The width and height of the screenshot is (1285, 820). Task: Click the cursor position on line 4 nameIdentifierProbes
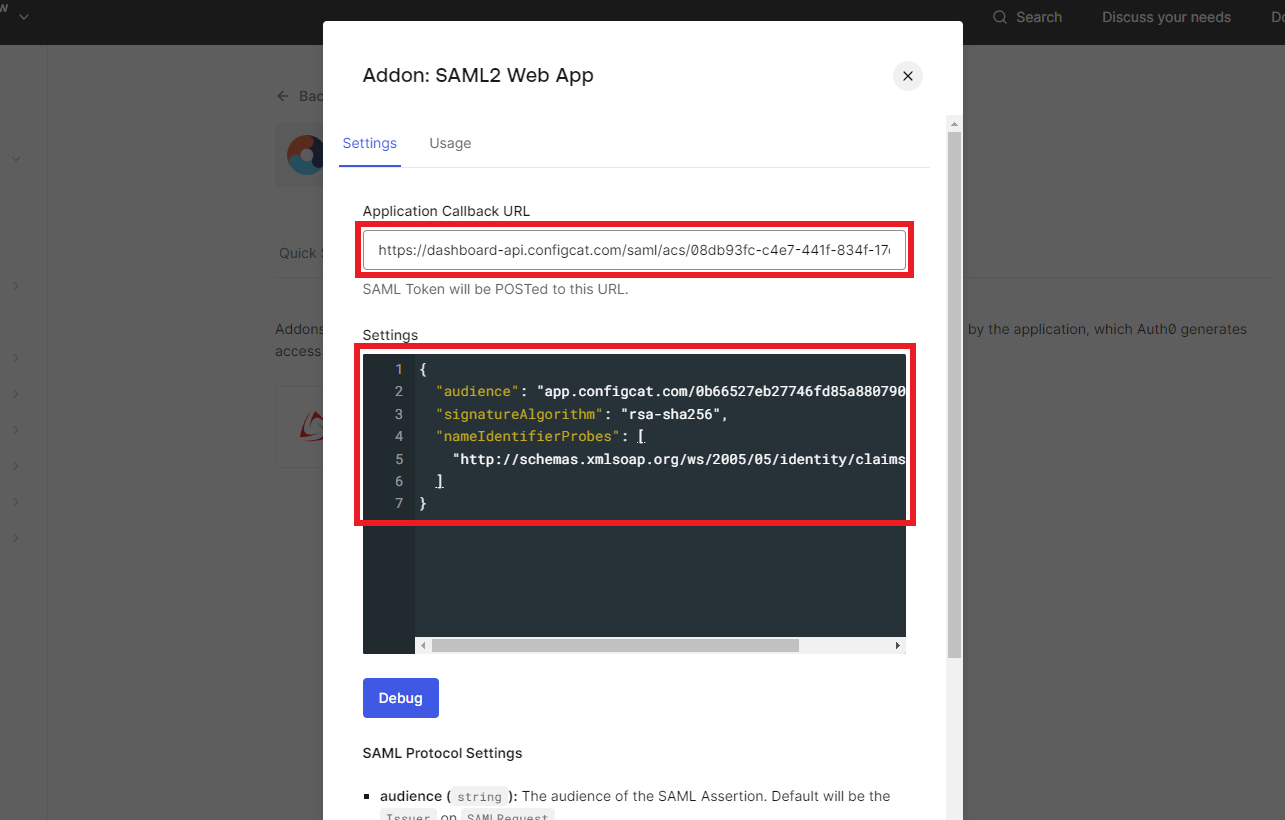(641, 436)
